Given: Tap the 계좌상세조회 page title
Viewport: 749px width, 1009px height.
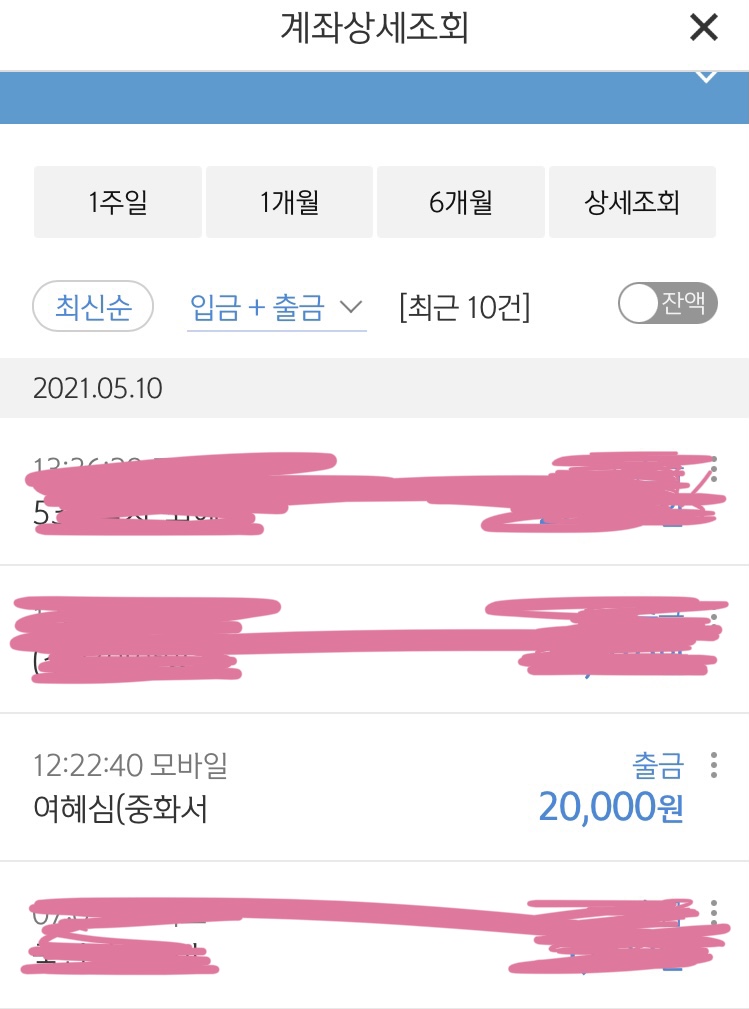Looking at the screenshot, I should pos(374,29).
